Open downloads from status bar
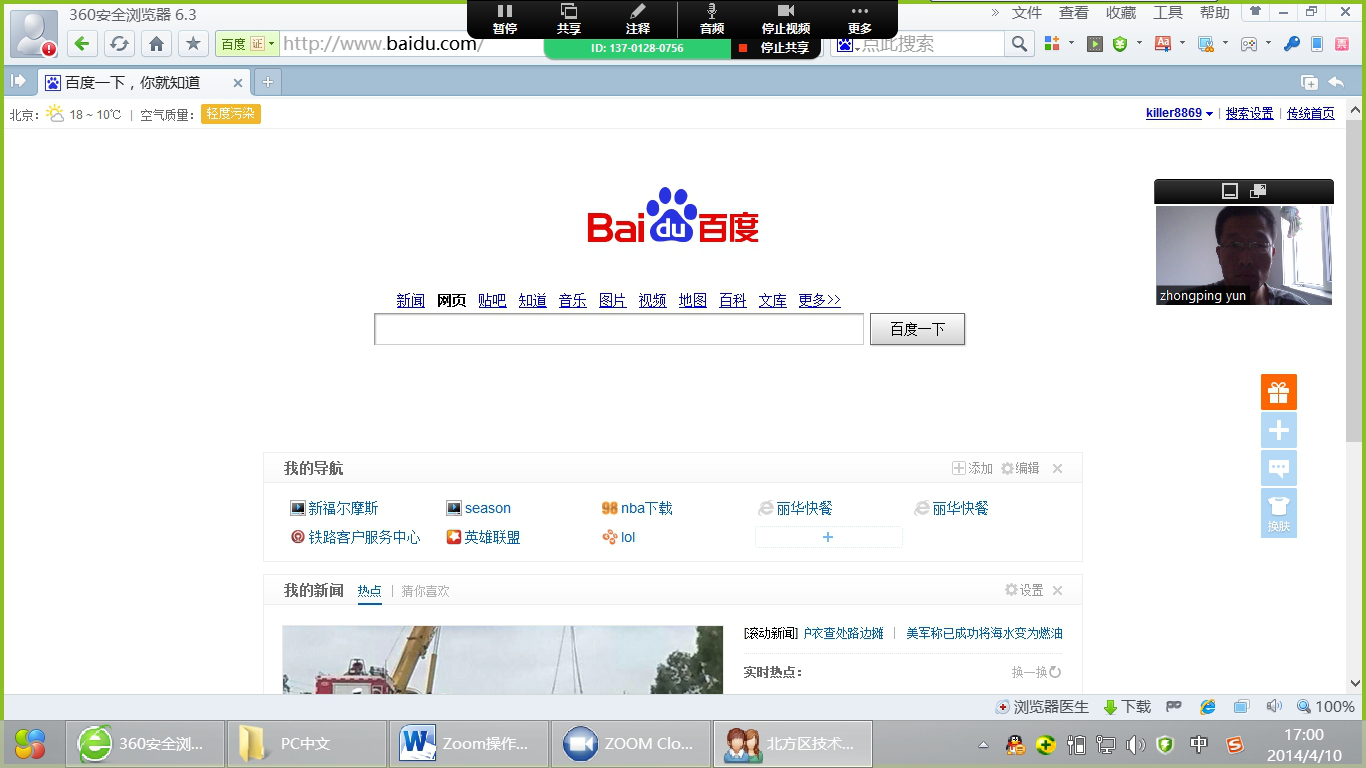 (x=1127, y=706)
